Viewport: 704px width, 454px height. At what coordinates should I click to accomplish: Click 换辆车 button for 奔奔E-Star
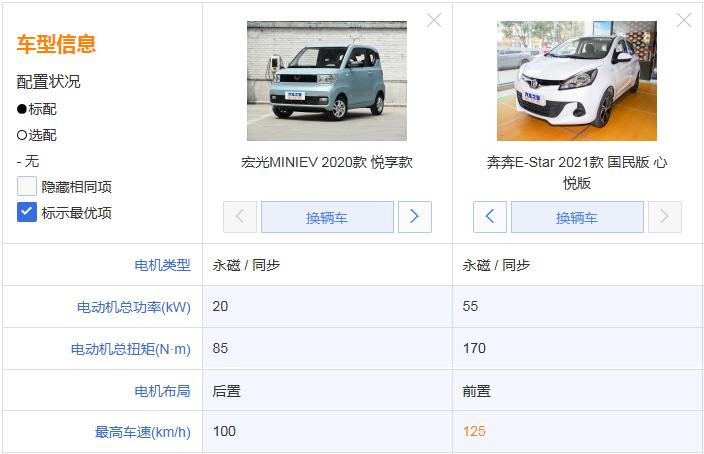577,217
